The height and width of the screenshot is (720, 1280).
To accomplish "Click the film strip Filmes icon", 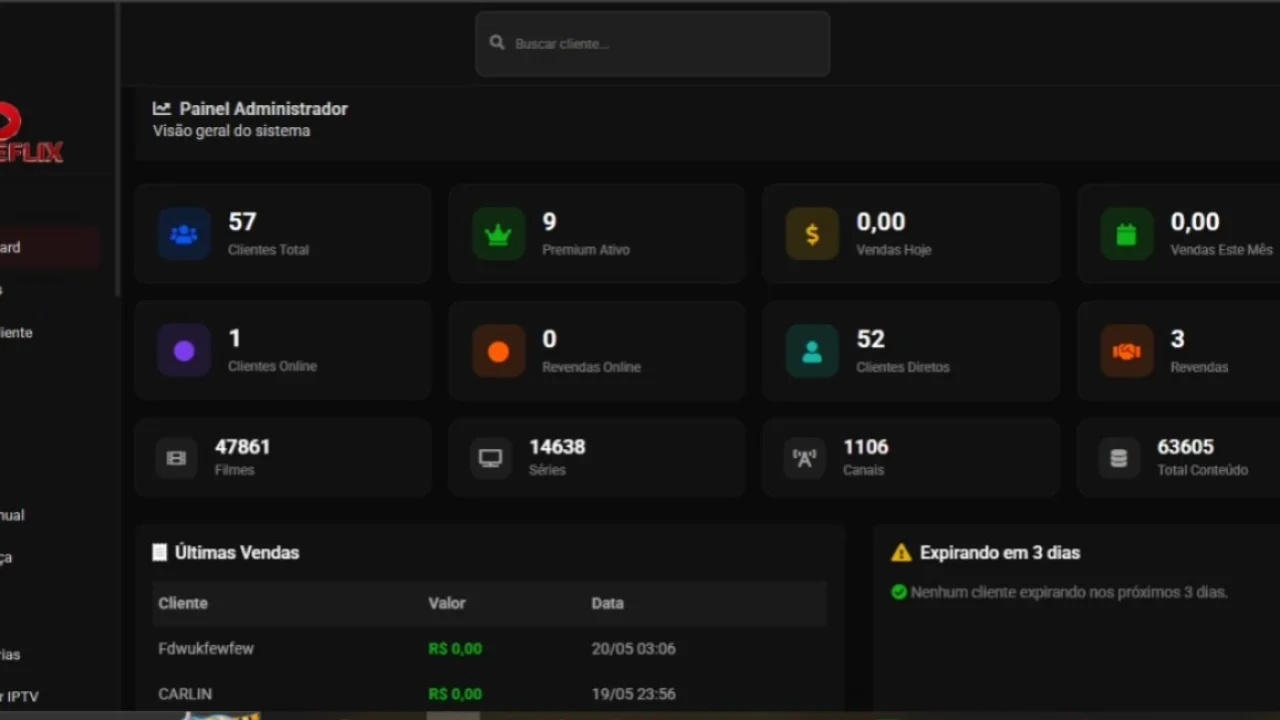I will 177,458.
